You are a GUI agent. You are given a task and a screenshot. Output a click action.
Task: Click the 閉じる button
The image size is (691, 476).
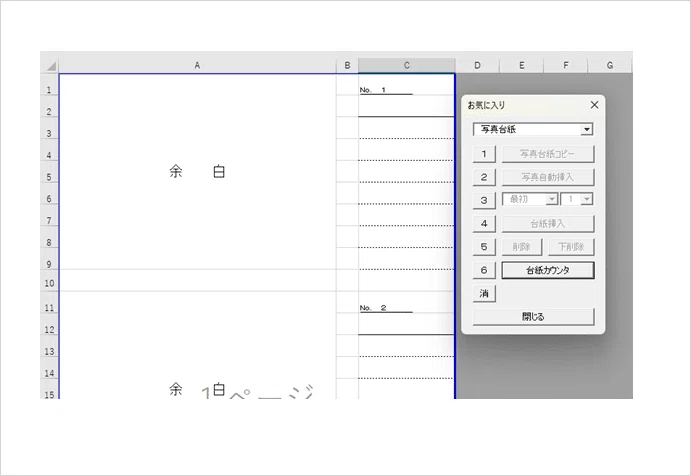pyautogui.click(x=533, y=317)
